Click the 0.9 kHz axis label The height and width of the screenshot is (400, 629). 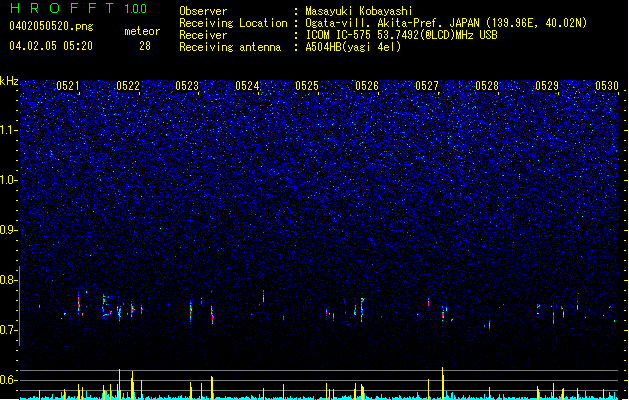coord(9,230)
